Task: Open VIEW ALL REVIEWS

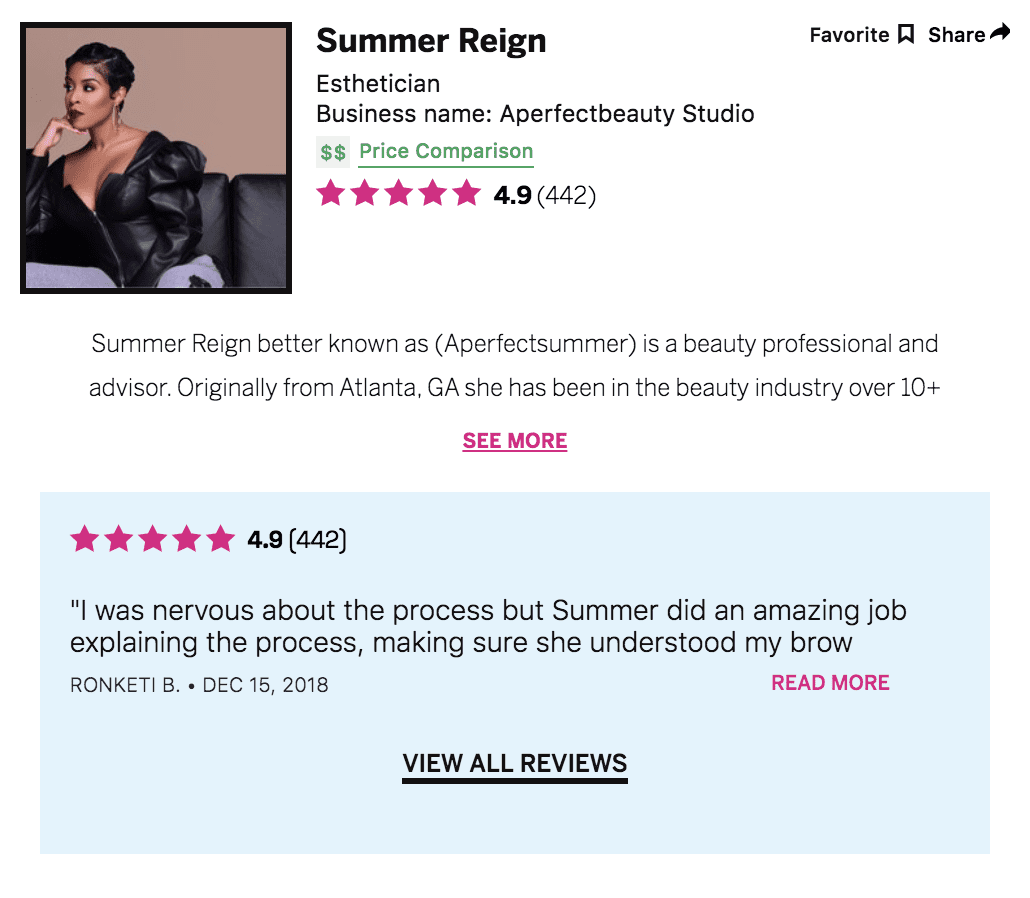Action: tap(515, 764)
